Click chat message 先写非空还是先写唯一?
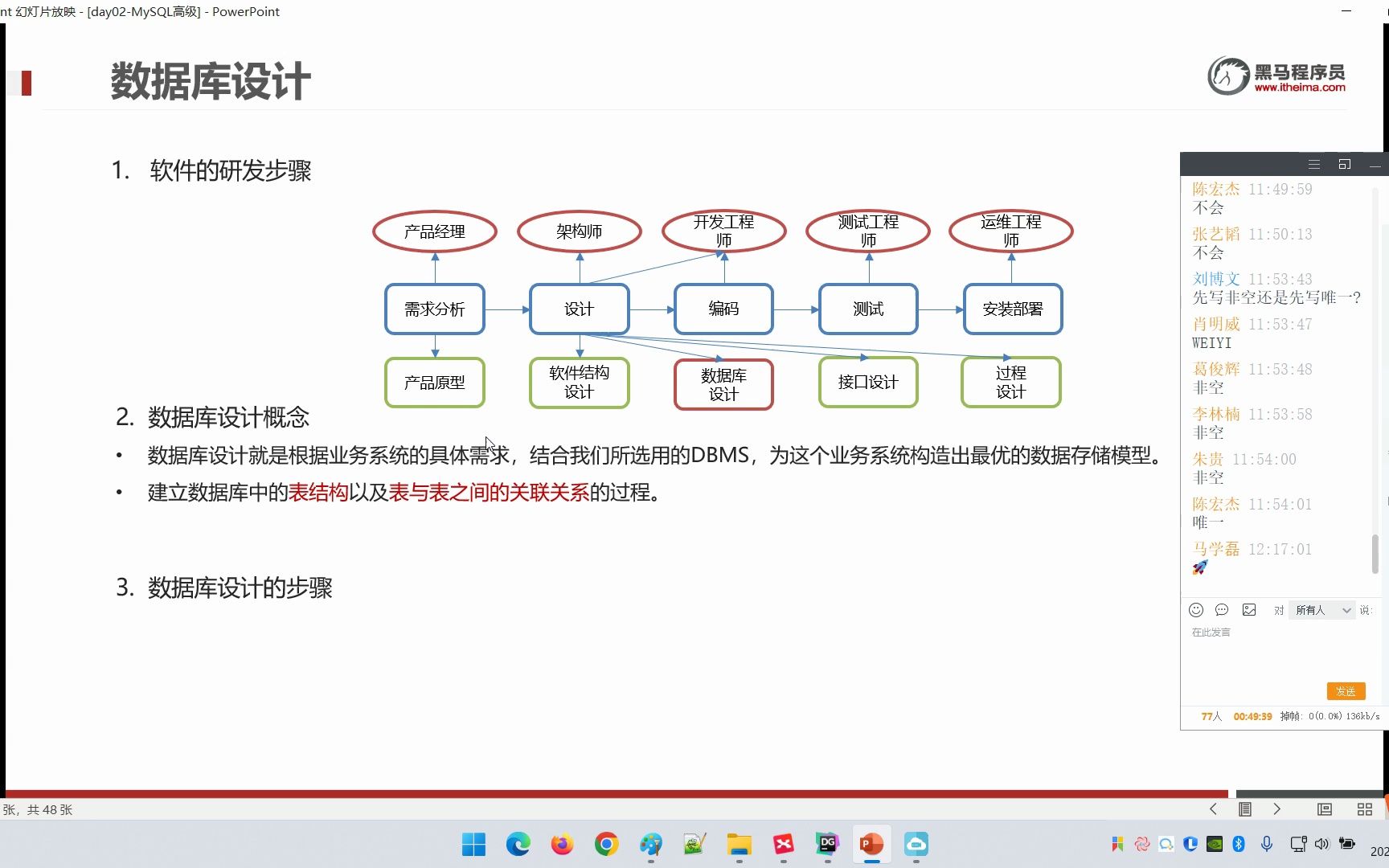The width and height of the screenshot is (1389, 868). 1276,297
